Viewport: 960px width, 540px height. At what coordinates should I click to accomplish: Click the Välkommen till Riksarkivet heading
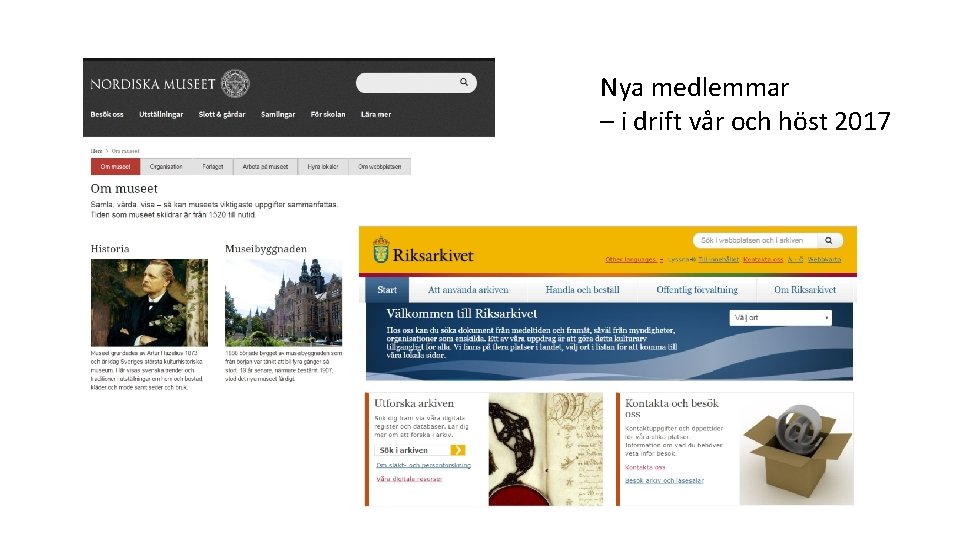[x=462, y=313]
